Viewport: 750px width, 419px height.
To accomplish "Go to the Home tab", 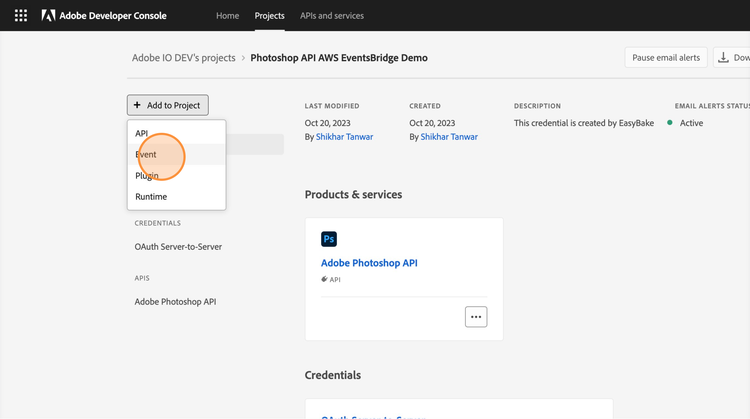I will tap(227, 16).
